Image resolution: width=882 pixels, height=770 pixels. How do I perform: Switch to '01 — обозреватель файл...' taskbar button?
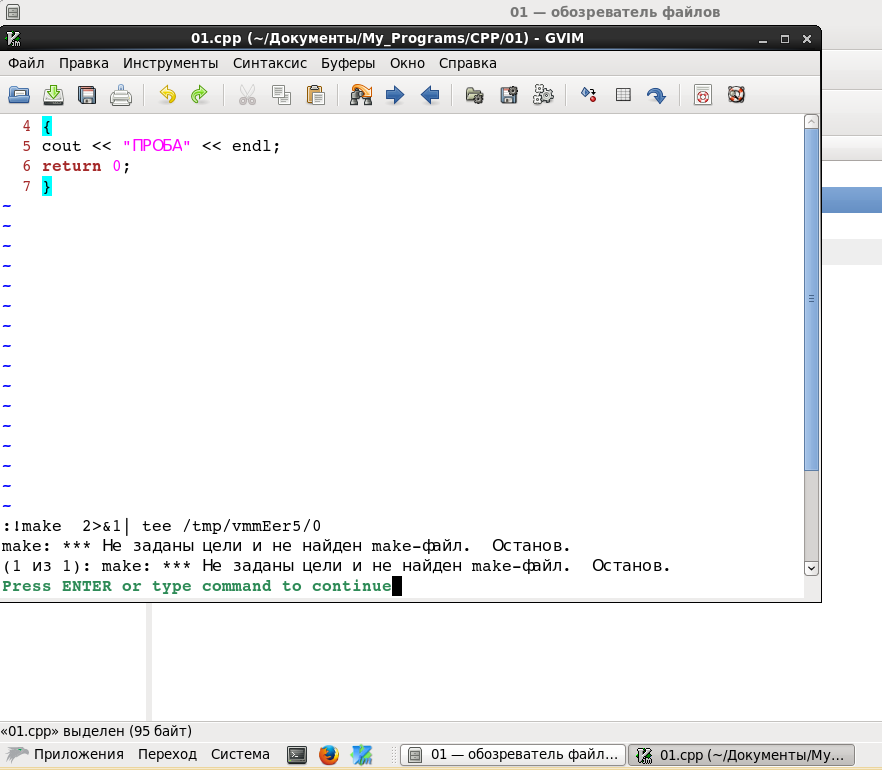512,755
